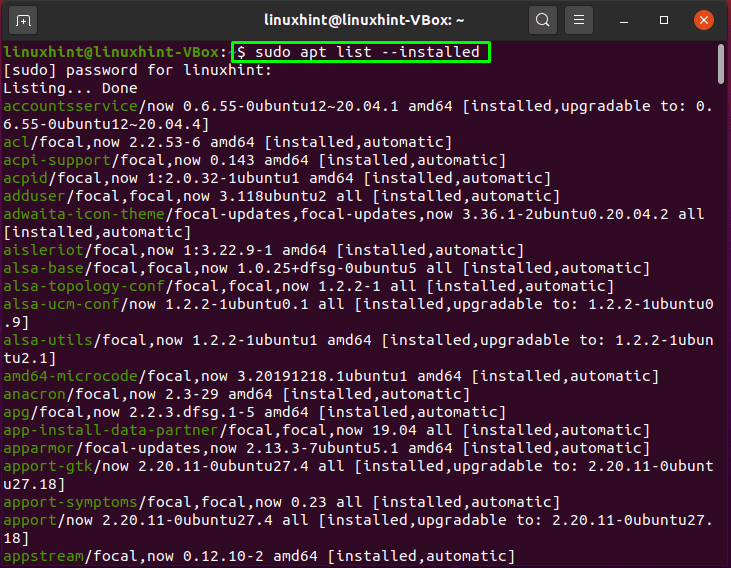Select the alsa-ucm-conf package name
The width and height of the screenshot is (731, 568).
point(62,304)
